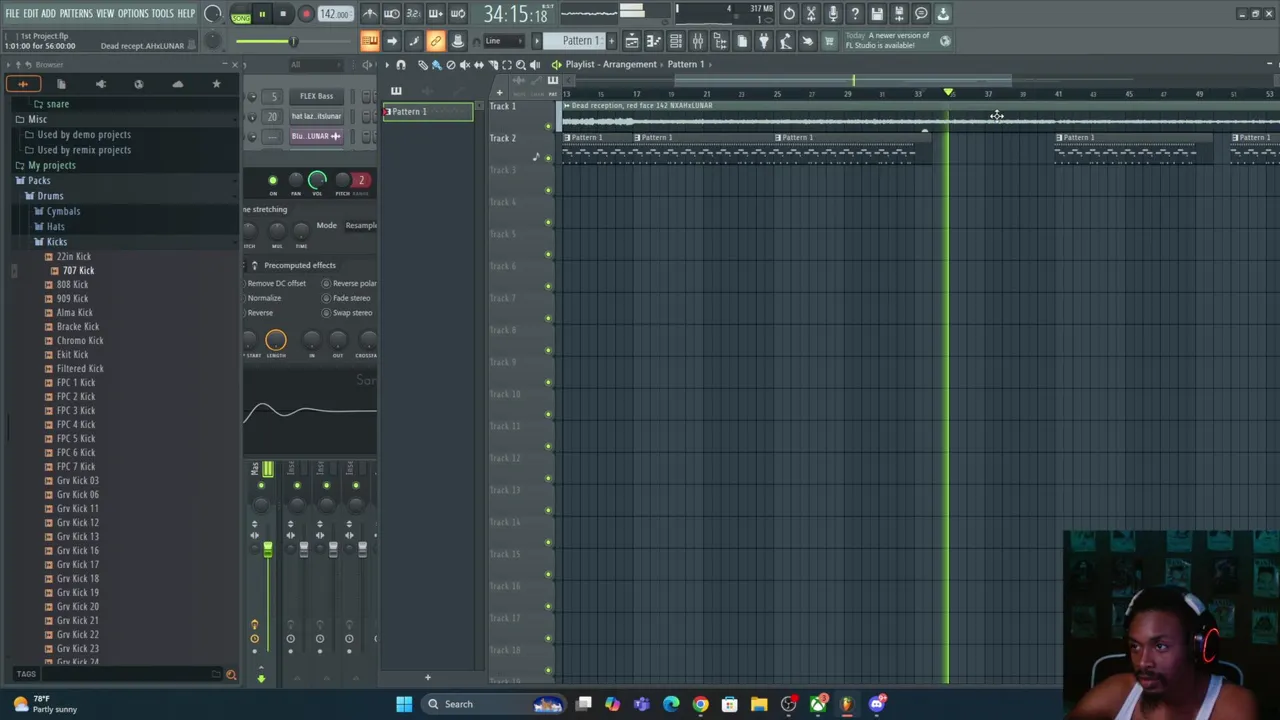Image resolution: width=1280 pixels, height=720 pixels.
Task: Open the playlist view icon
Action: click(x=632, y=41)
